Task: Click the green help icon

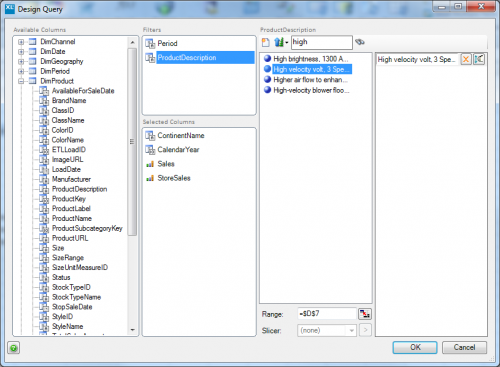Action: pyautogui.click(x=14, y=348)
